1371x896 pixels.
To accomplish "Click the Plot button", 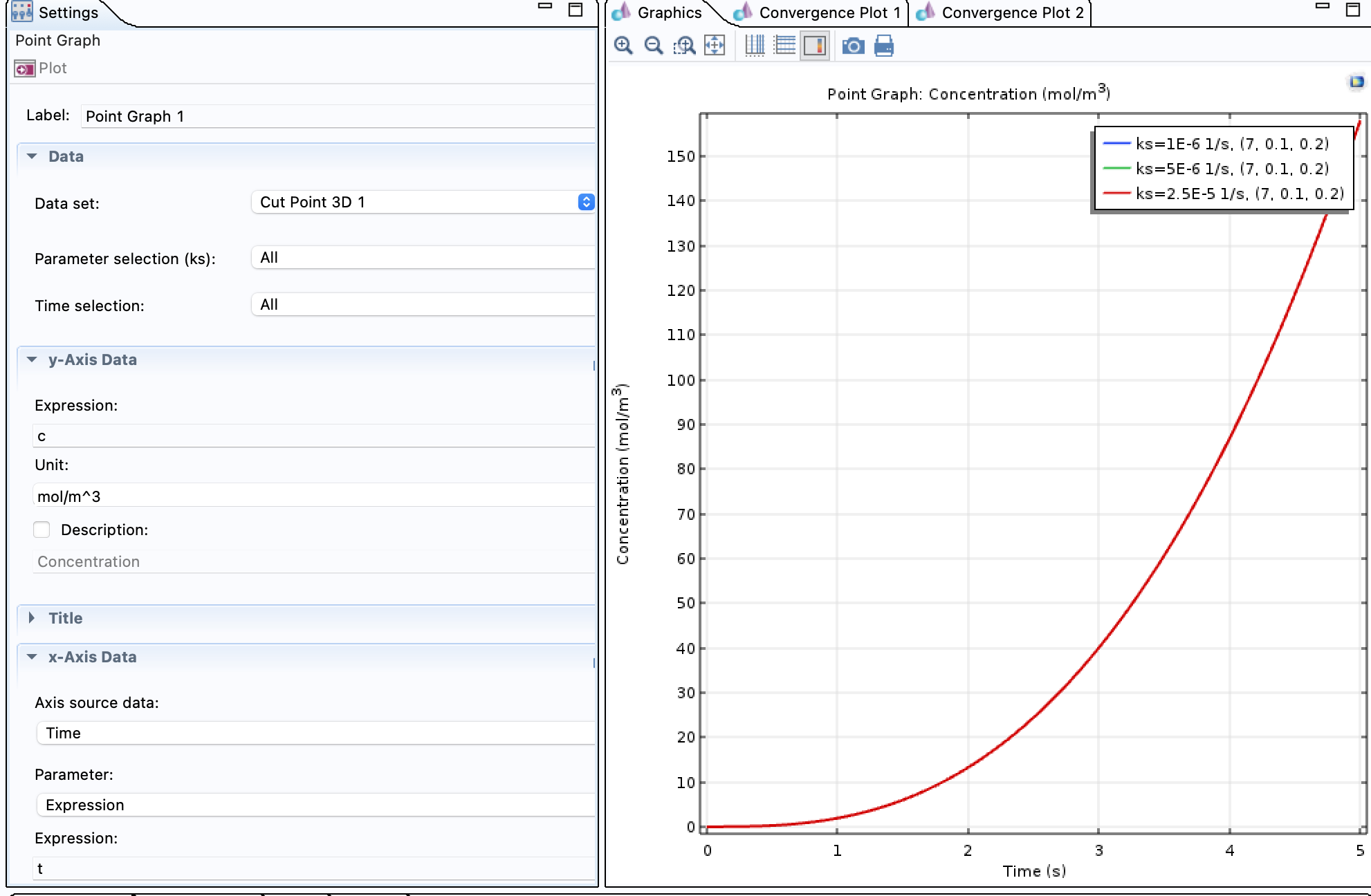I will (x=42, y=68).
